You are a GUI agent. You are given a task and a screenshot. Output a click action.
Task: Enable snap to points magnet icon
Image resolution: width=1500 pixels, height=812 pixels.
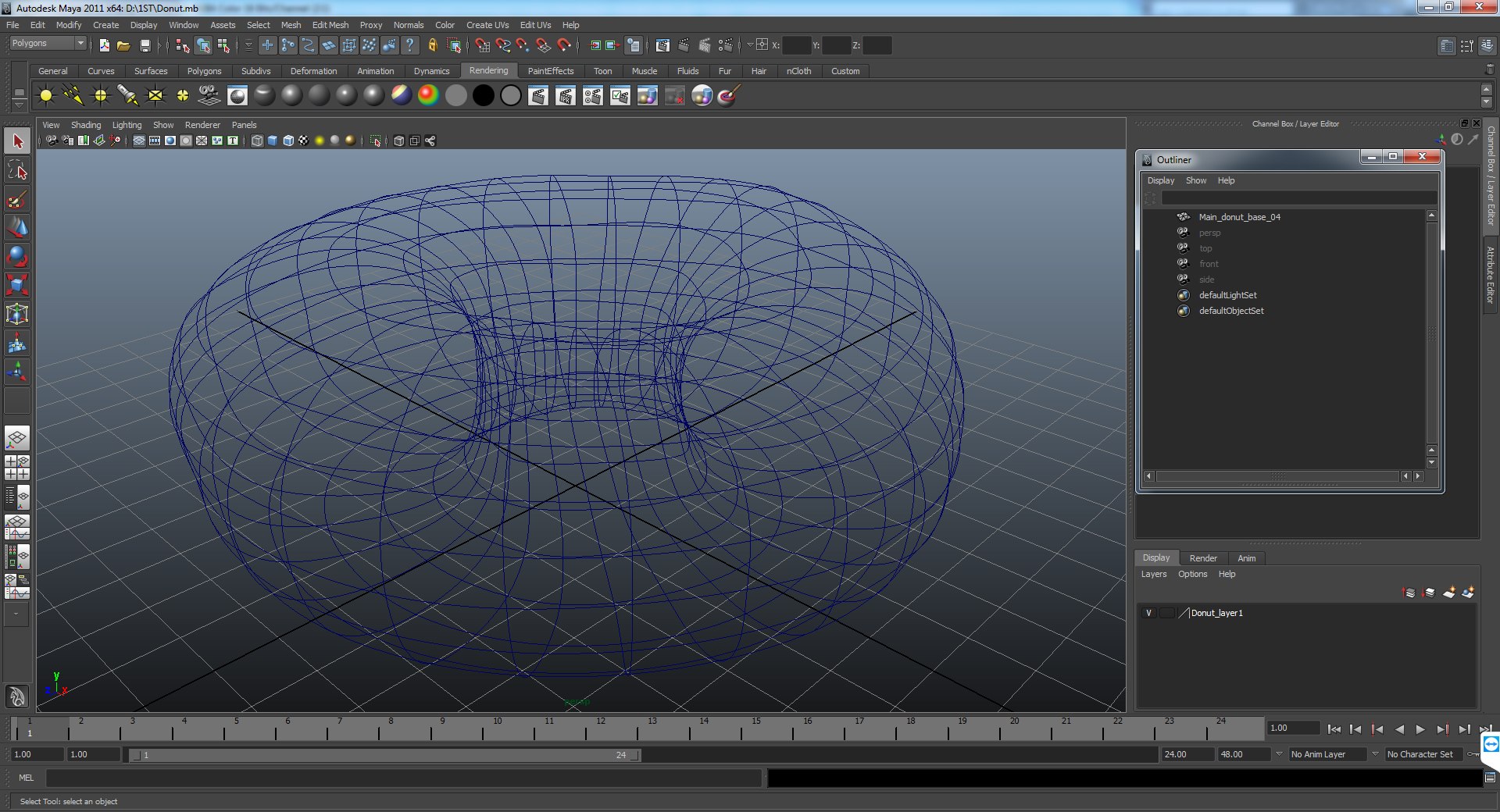[x=523, y=45]
